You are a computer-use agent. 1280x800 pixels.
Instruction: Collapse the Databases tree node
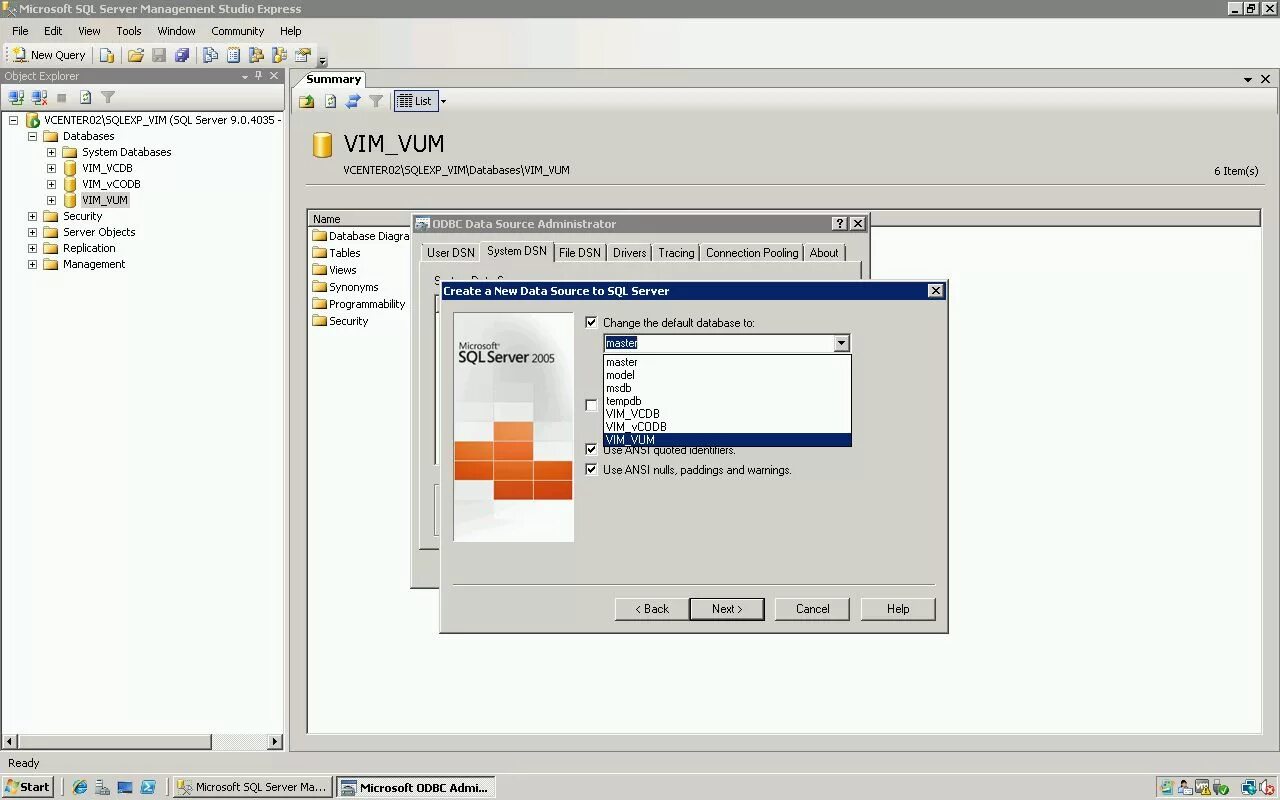tap(32, 136)
